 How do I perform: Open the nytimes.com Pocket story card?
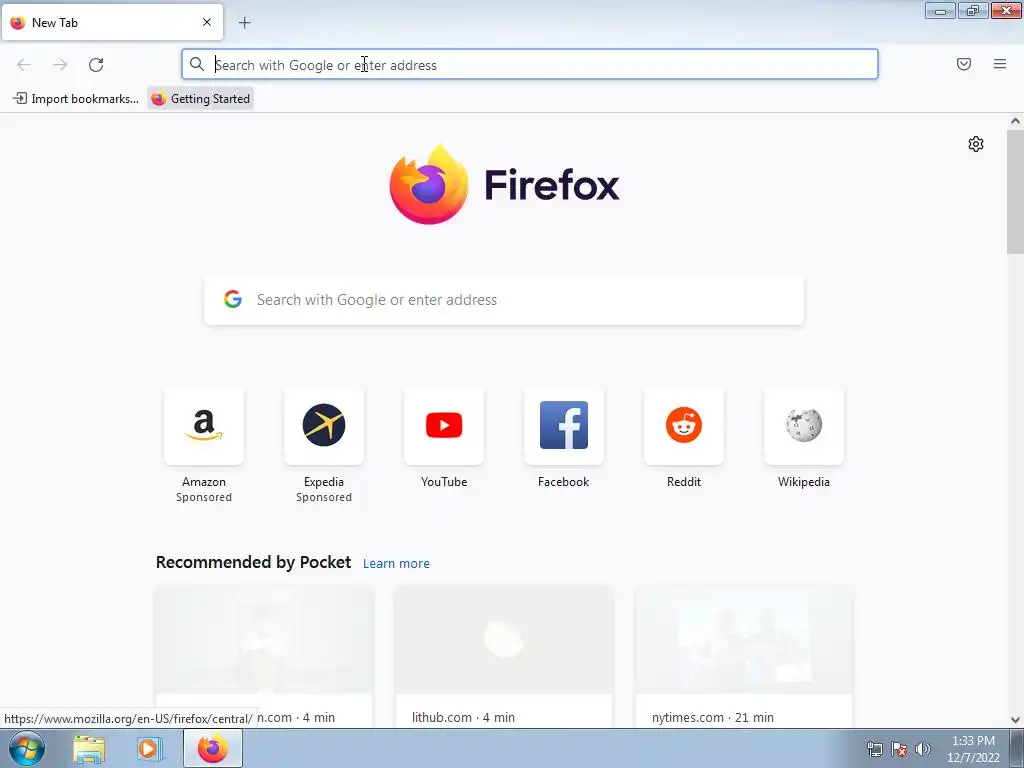tap(744, 656)
